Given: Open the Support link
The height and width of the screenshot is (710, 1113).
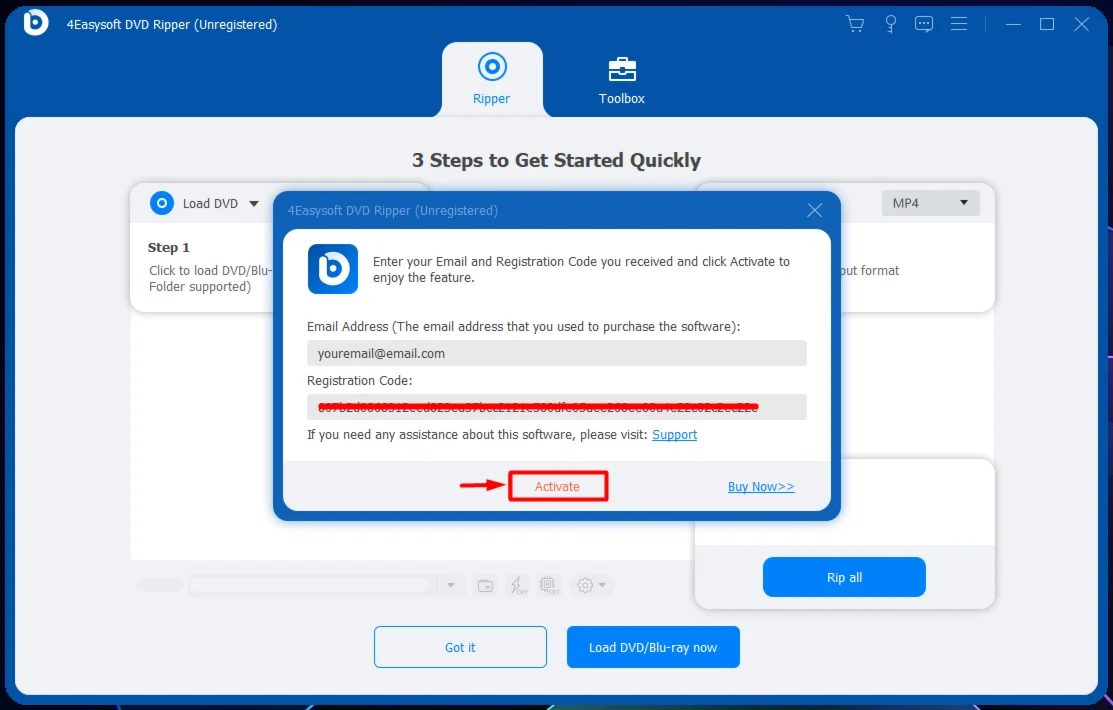Looking at the screenshot, I should [x=674, y=435].
